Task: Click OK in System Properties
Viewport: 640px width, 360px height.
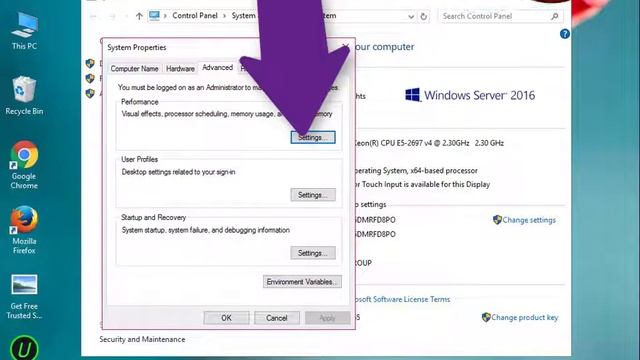Action: tap(227, 318)
